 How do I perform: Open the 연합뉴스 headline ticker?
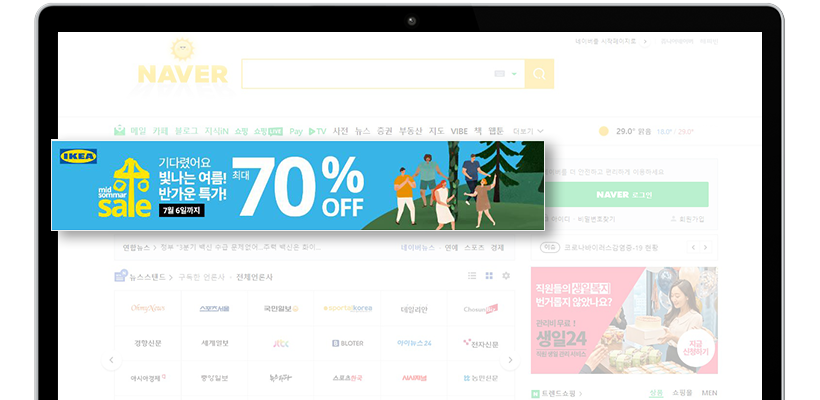[222, 247]
